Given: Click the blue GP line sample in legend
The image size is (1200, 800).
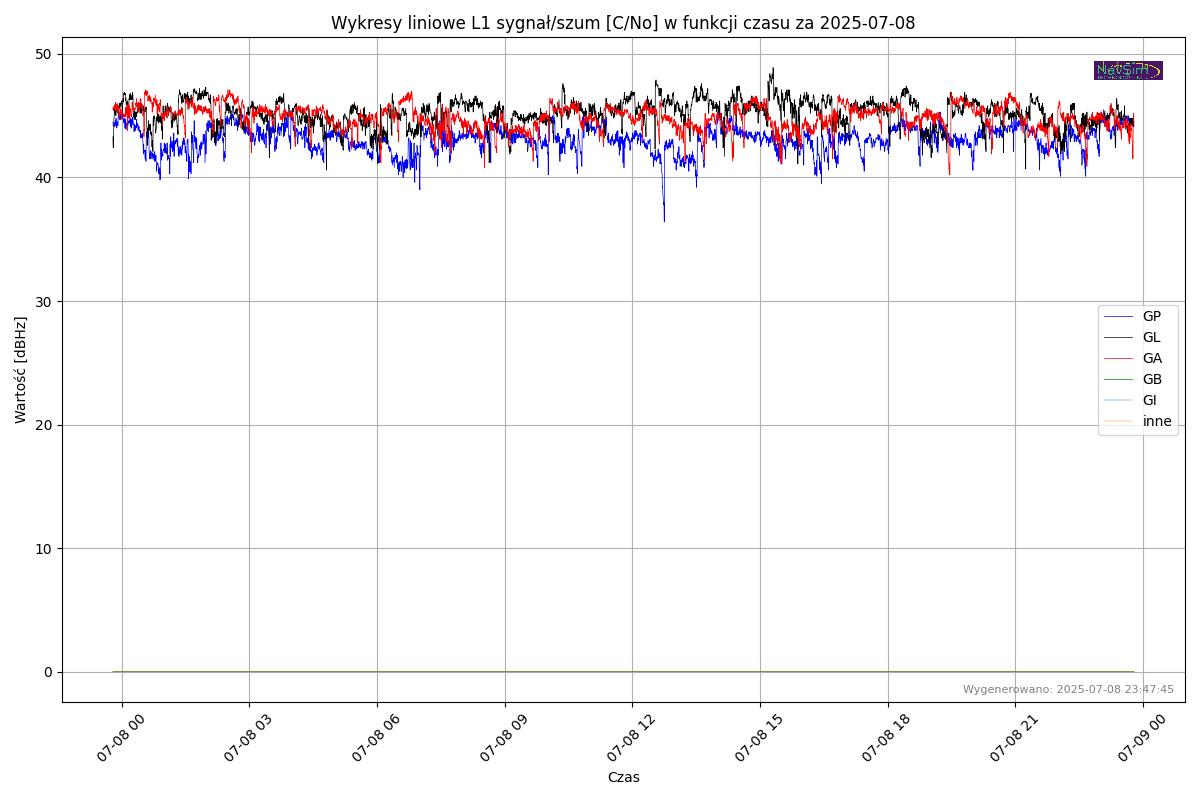Looking at the screenshot, I should [x=1118, y=316].
